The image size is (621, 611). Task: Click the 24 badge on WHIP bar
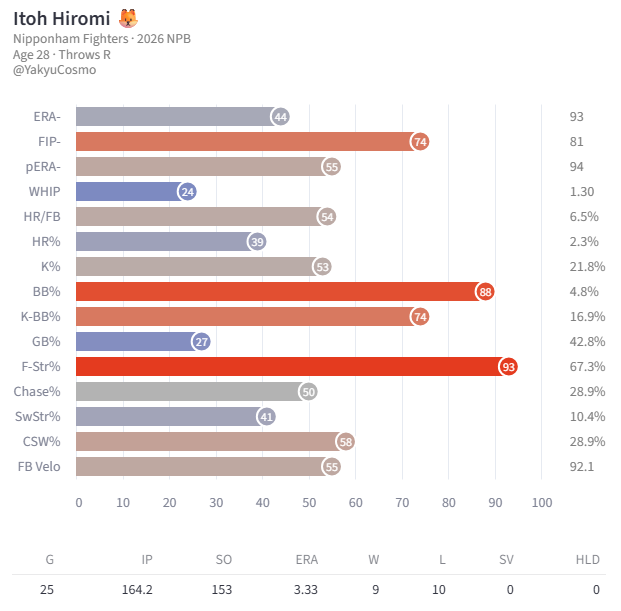[x=187, y=192]
